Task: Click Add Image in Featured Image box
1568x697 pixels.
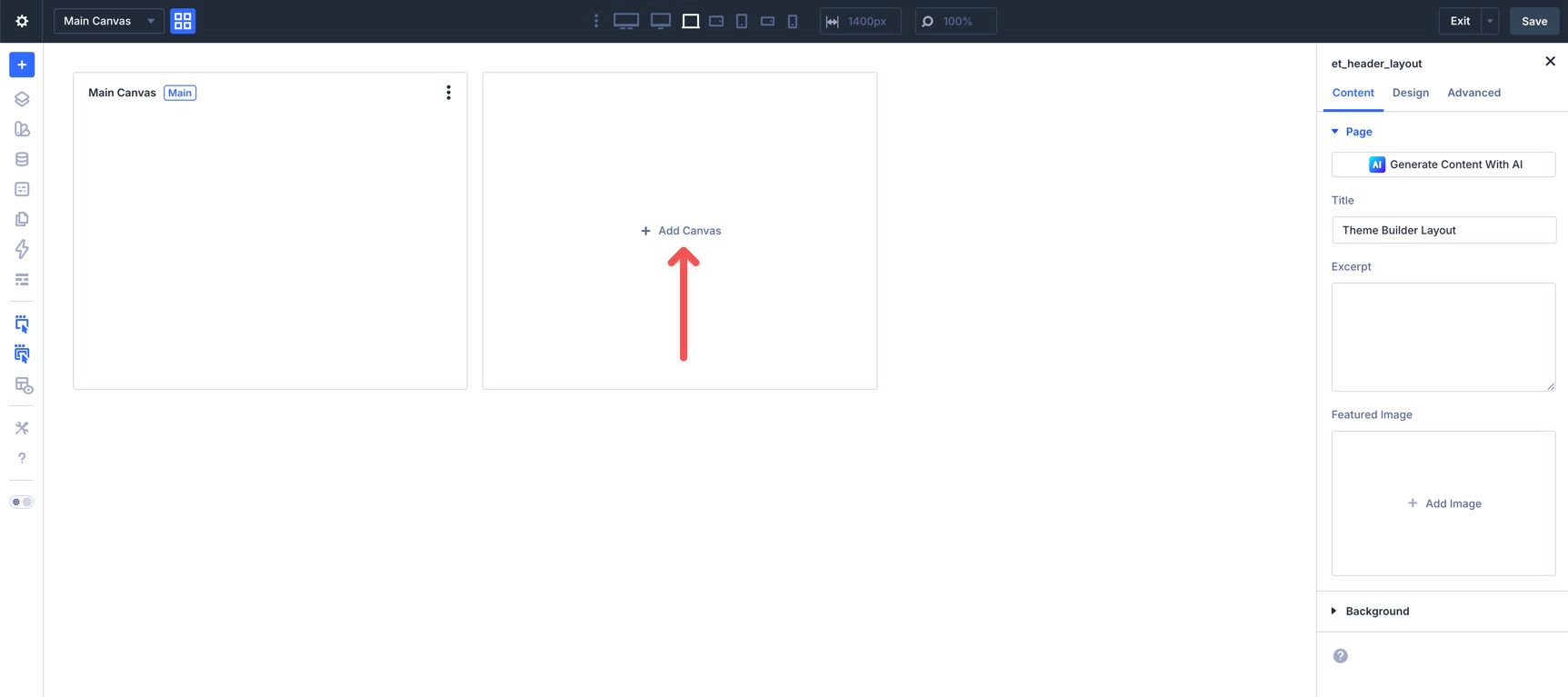Action: click(x=1443, y=503)
